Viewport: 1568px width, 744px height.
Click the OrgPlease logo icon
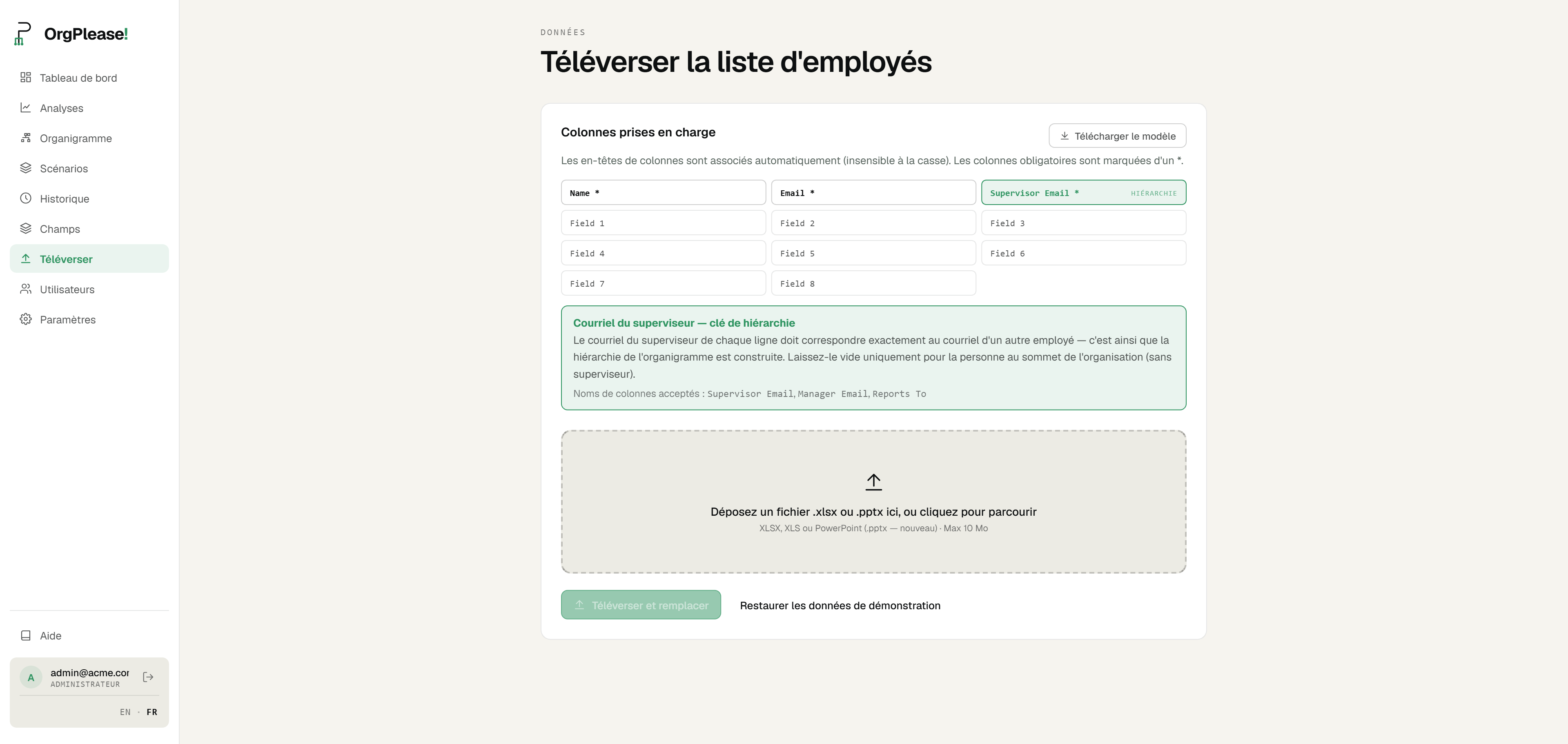(22, 33)
